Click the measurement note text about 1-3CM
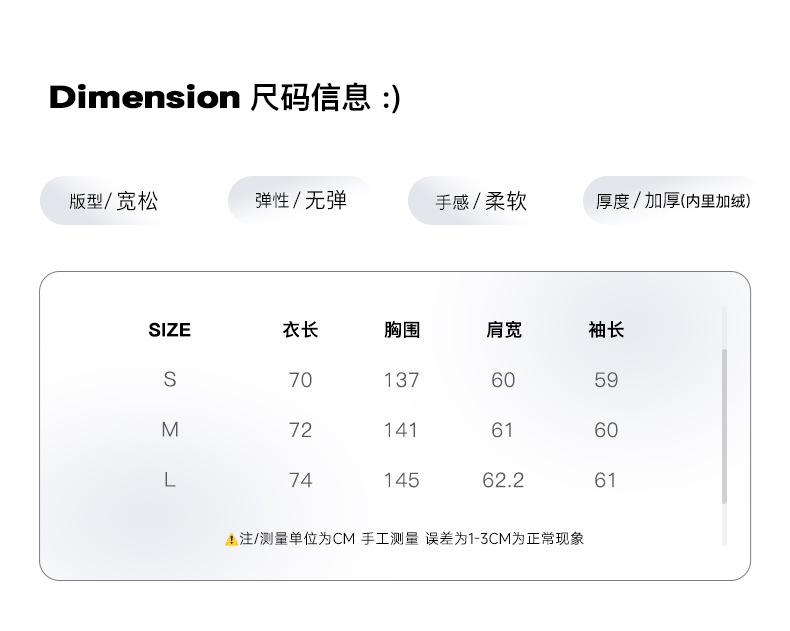Image resolution: width=790 pixels, height=631 pixels. pyautogui.click(x=412, y=539)
